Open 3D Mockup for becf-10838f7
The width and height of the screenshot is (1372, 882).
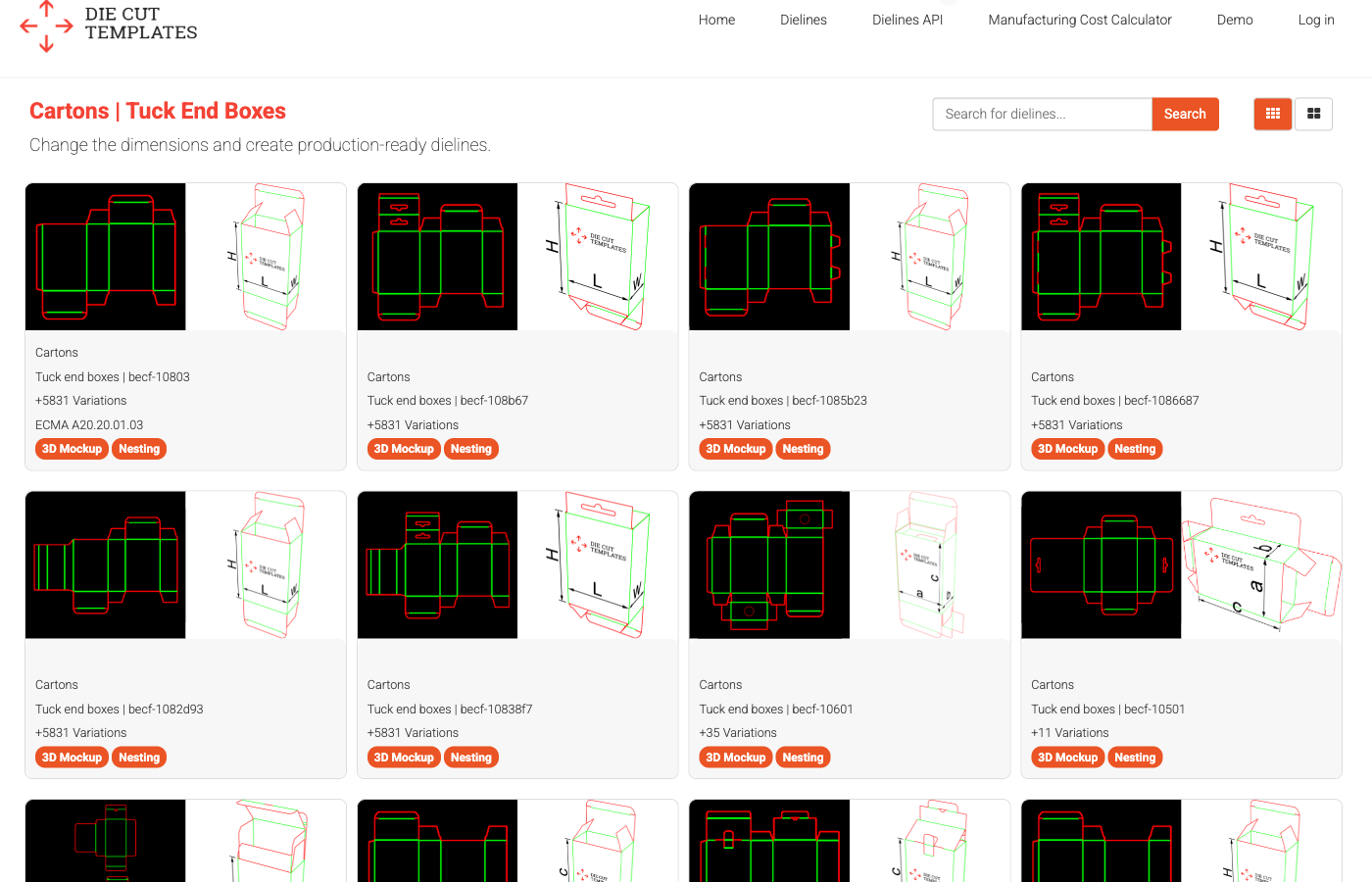404,758
